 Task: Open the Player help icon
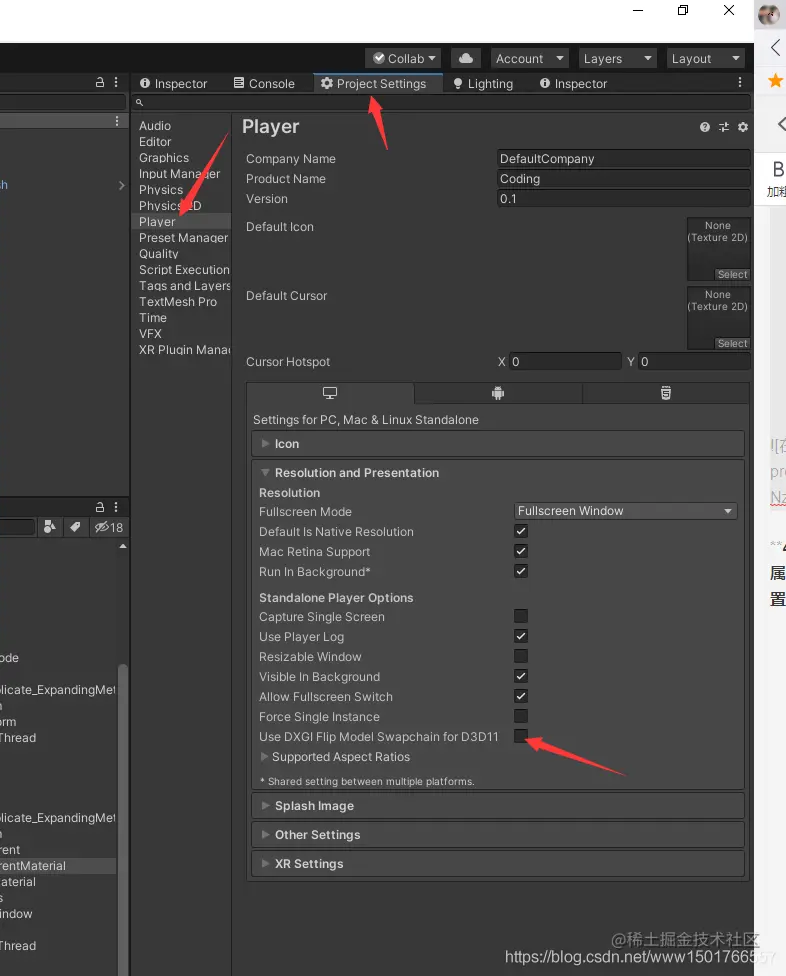(x=704, y=127)
